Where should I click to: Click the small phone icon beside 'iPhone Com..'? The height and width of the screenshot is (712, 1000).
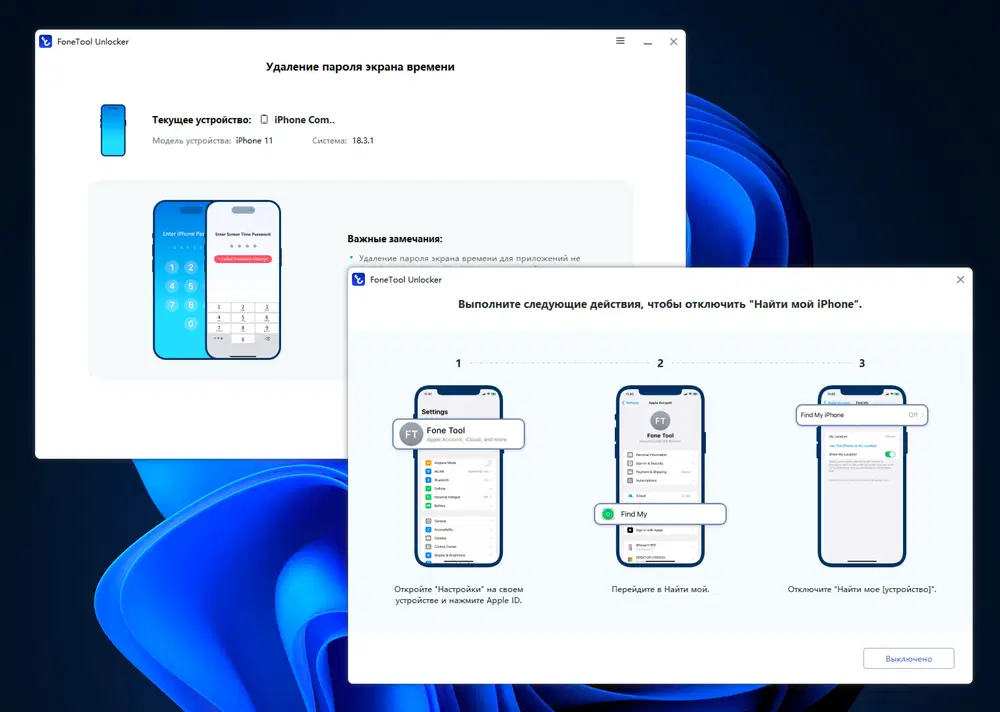click(264, 119)
